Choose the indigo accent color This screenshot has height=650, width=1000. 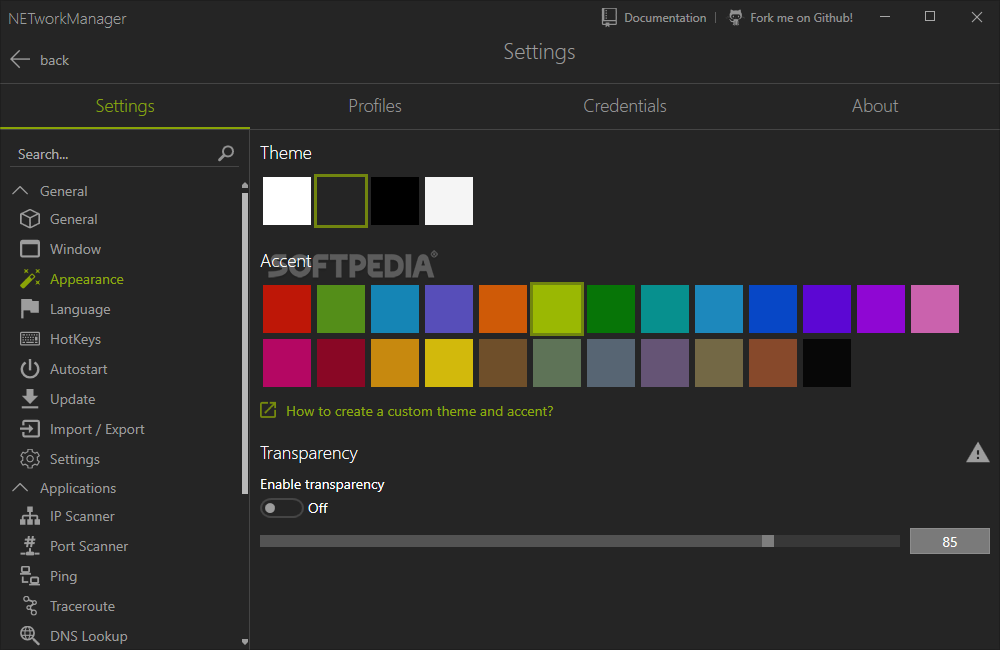[x=827, y=309]
